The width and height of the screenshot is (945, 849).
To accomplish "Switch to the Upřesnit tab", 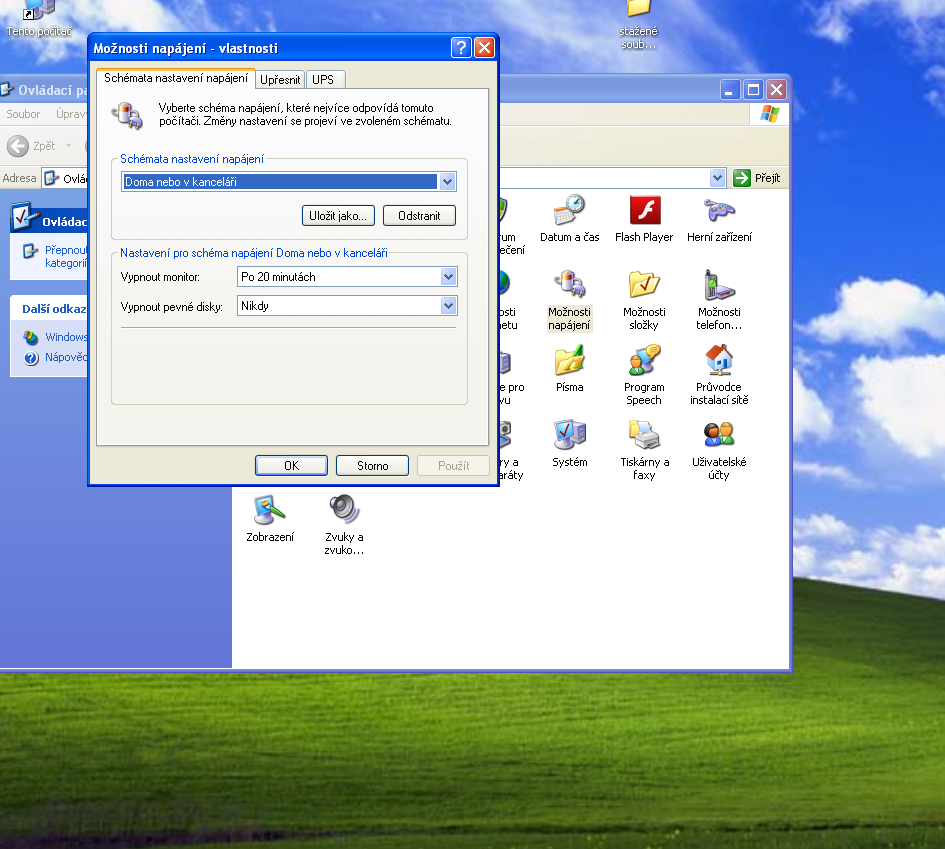I will point(280,79).
